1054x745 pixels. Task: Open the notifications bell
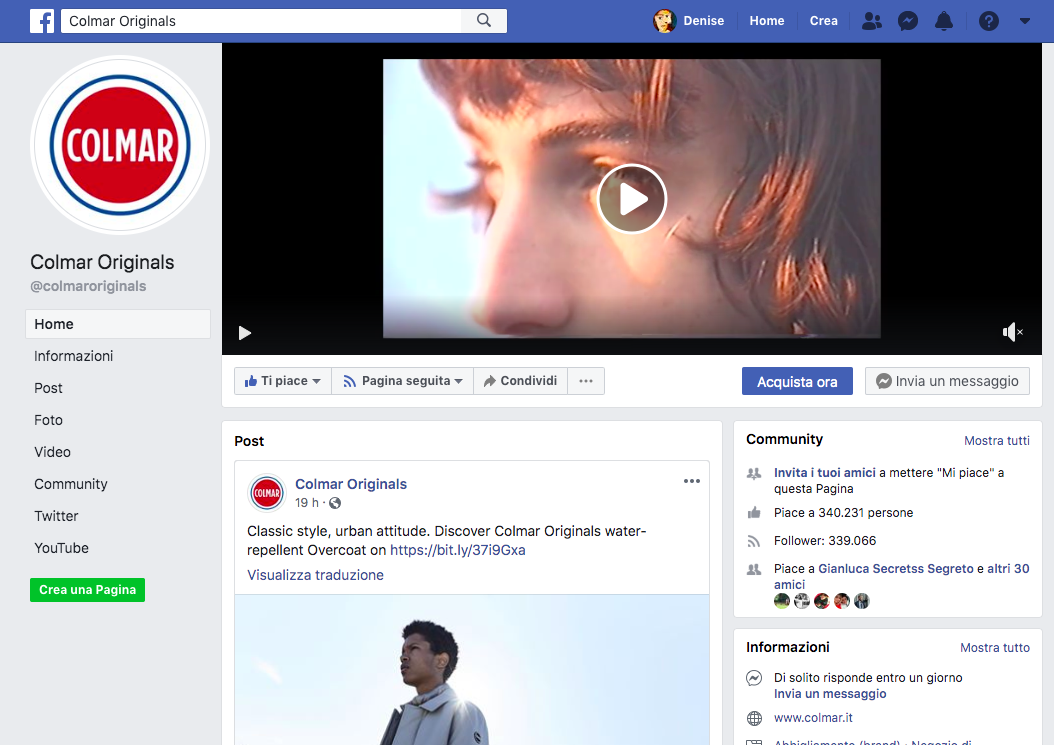click(944, 21)
